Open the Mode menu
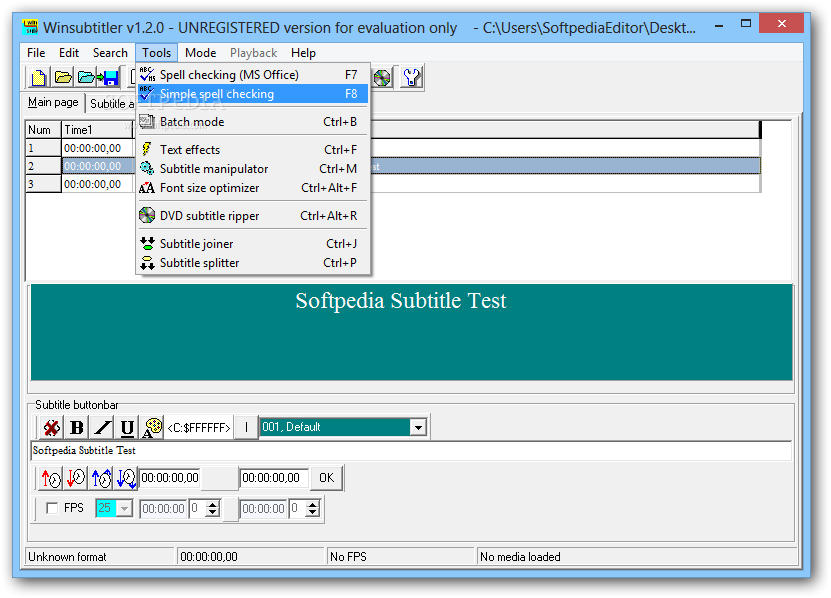831x598 pixels. [x=200, y=53]
